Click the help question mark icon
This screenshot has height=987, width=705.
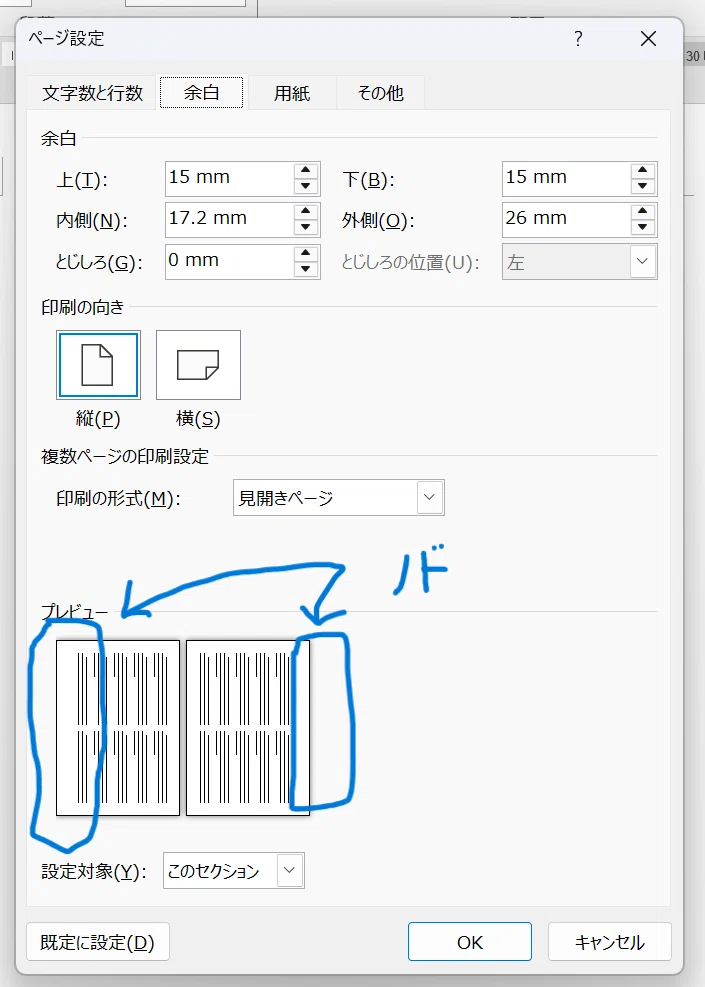(578, 39)
